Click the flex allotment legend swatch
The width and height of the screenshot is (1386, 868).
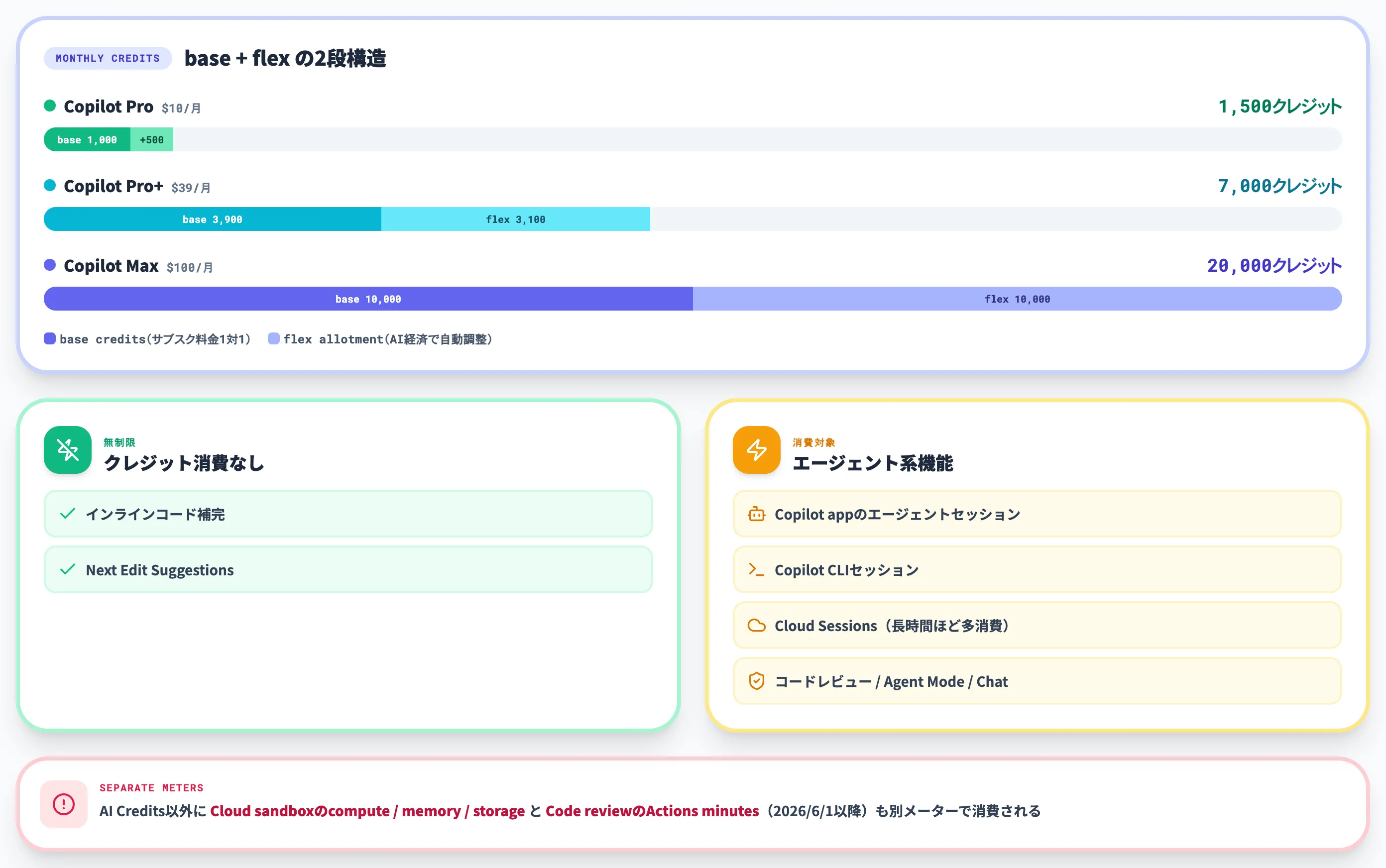pyautogui.click(x=274, y=339)
